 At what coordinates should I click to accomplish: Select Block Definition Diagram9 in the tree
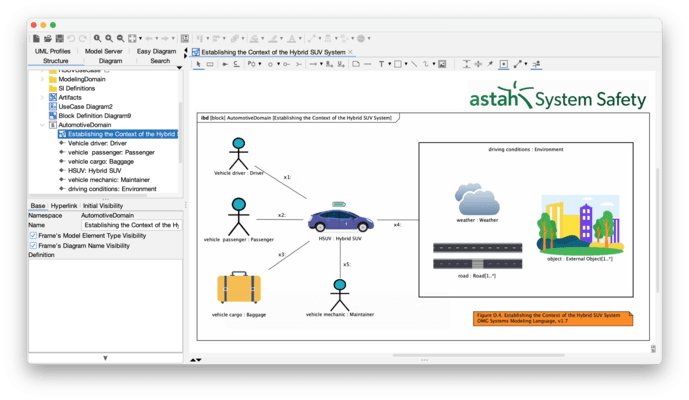[x=94, y=116]
